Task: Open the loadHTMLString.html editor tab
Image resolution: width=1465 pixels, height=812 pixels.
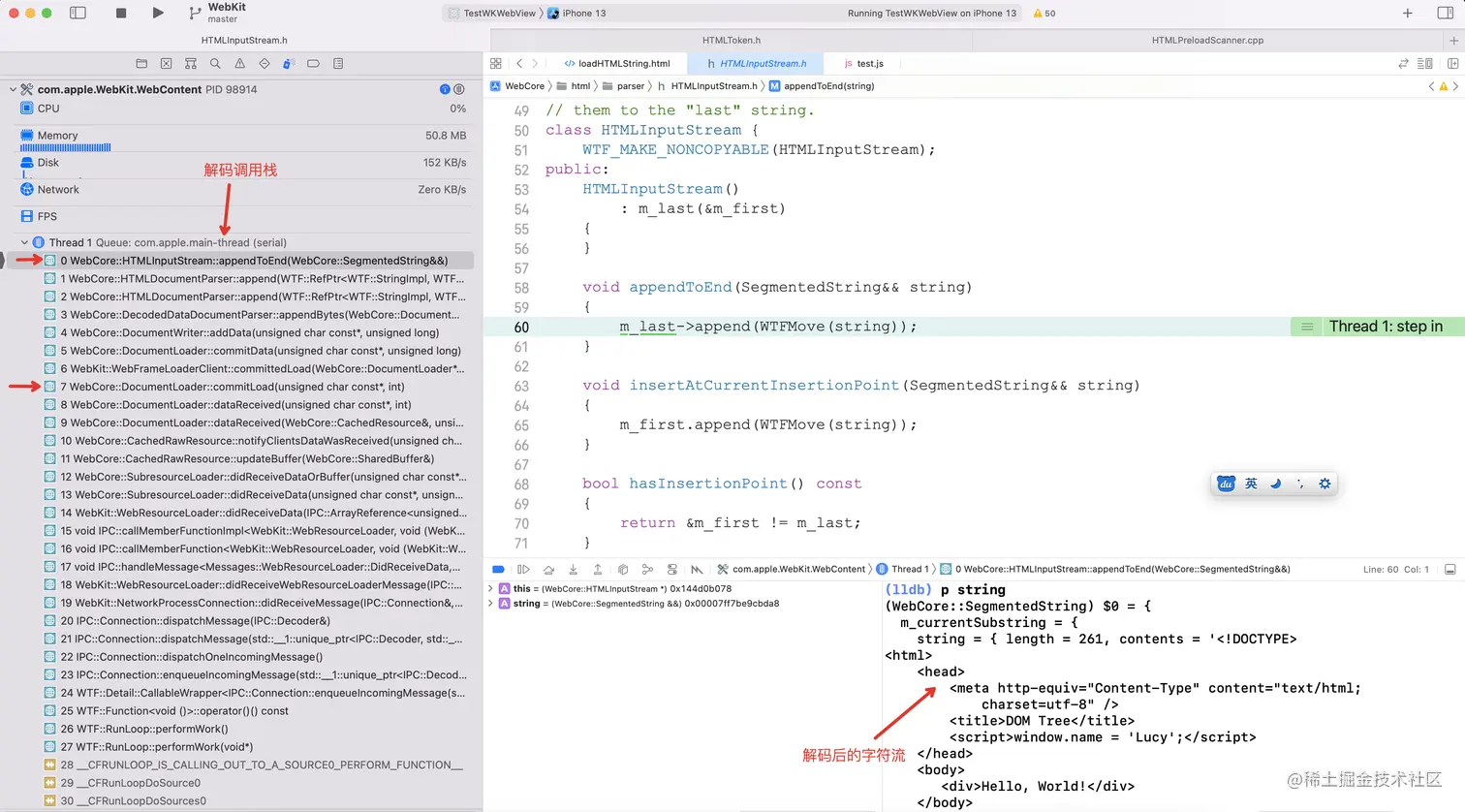Action: click(x=617, y=64)
